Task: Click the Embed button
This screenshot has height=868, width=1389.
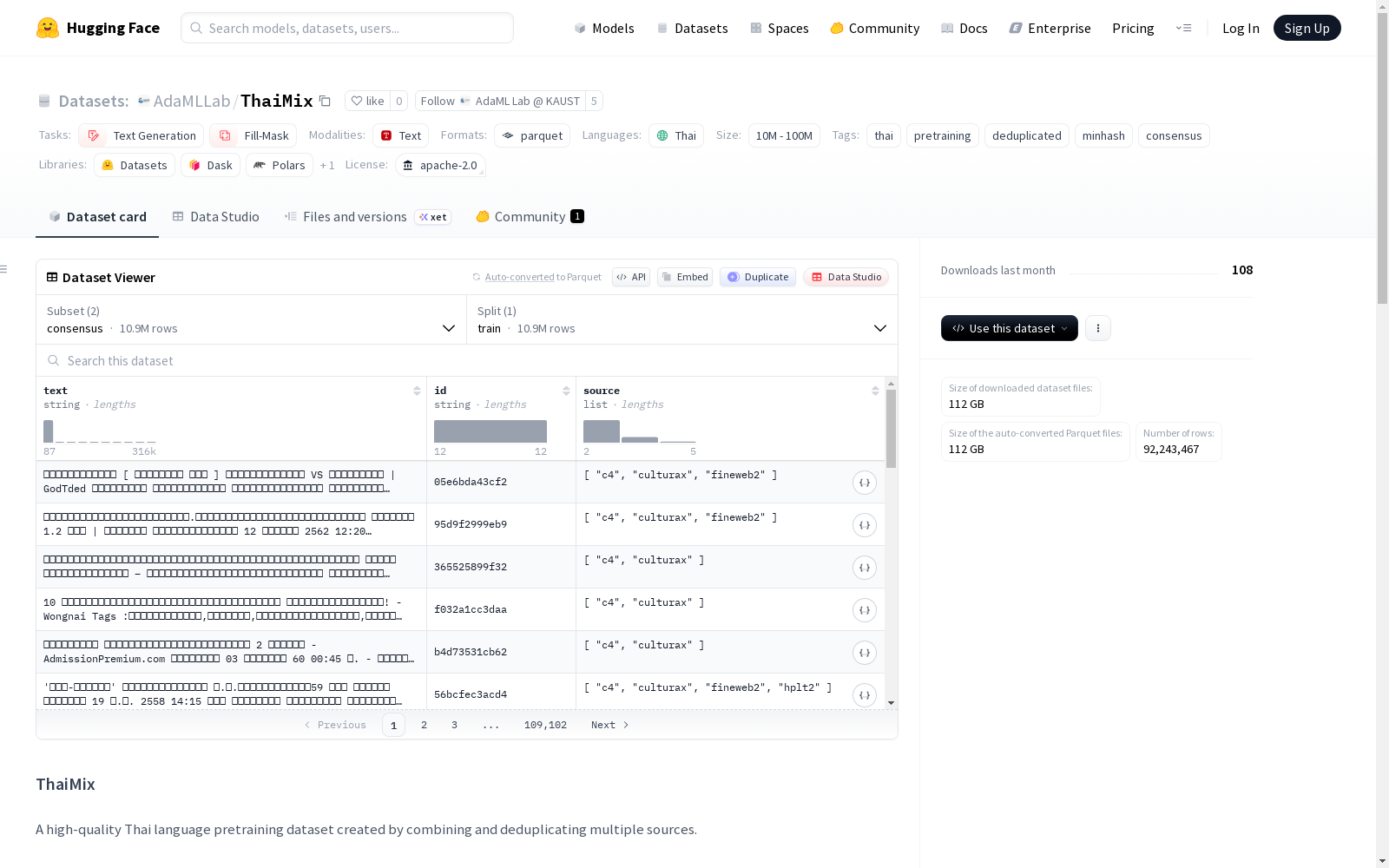Action: pos(685,277)
